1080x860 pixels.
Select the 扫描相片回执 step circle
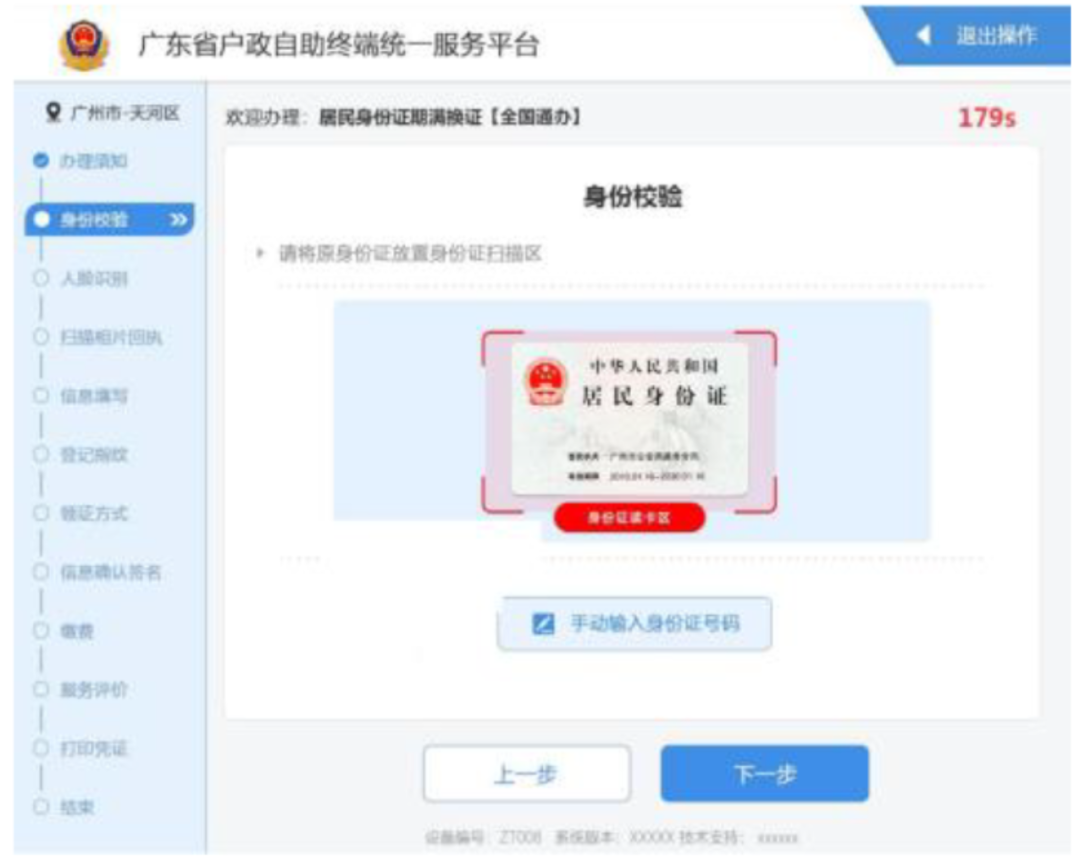pos(41,337)
